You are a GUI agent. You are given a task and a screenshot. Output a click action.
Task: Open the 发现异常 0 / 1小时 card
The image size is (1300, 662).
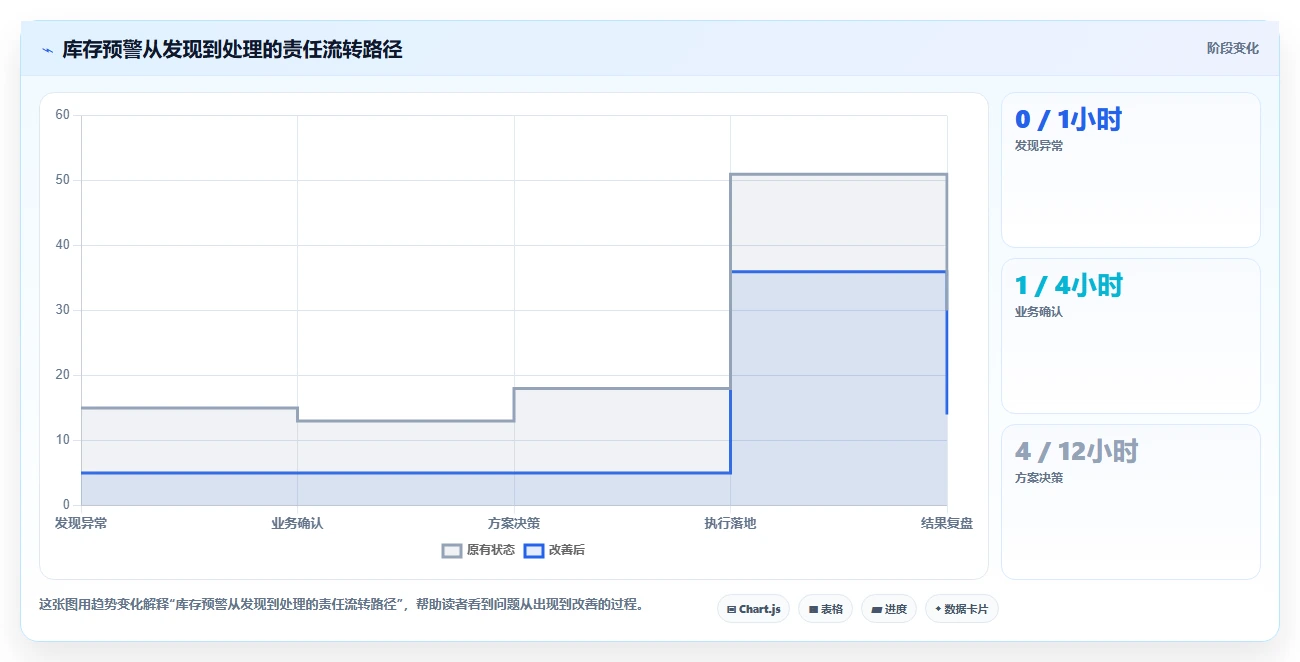pos(1131,170)
